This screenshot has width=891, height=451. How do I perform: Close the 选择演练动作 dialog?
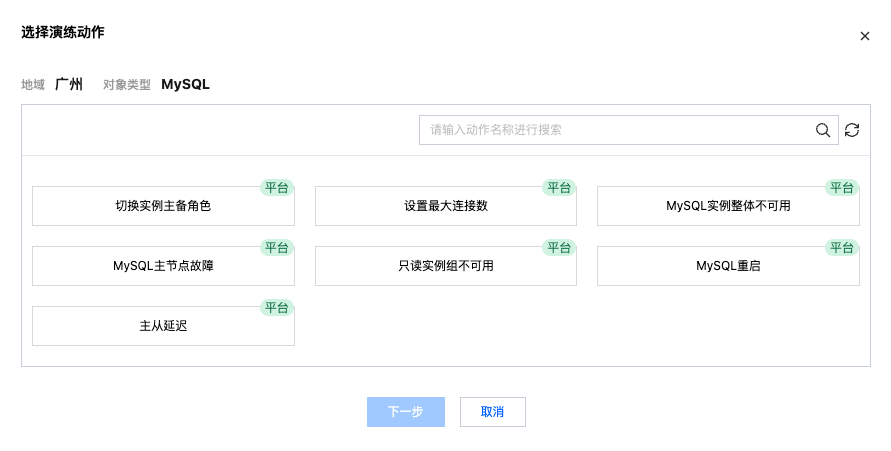tap(865, 36)
